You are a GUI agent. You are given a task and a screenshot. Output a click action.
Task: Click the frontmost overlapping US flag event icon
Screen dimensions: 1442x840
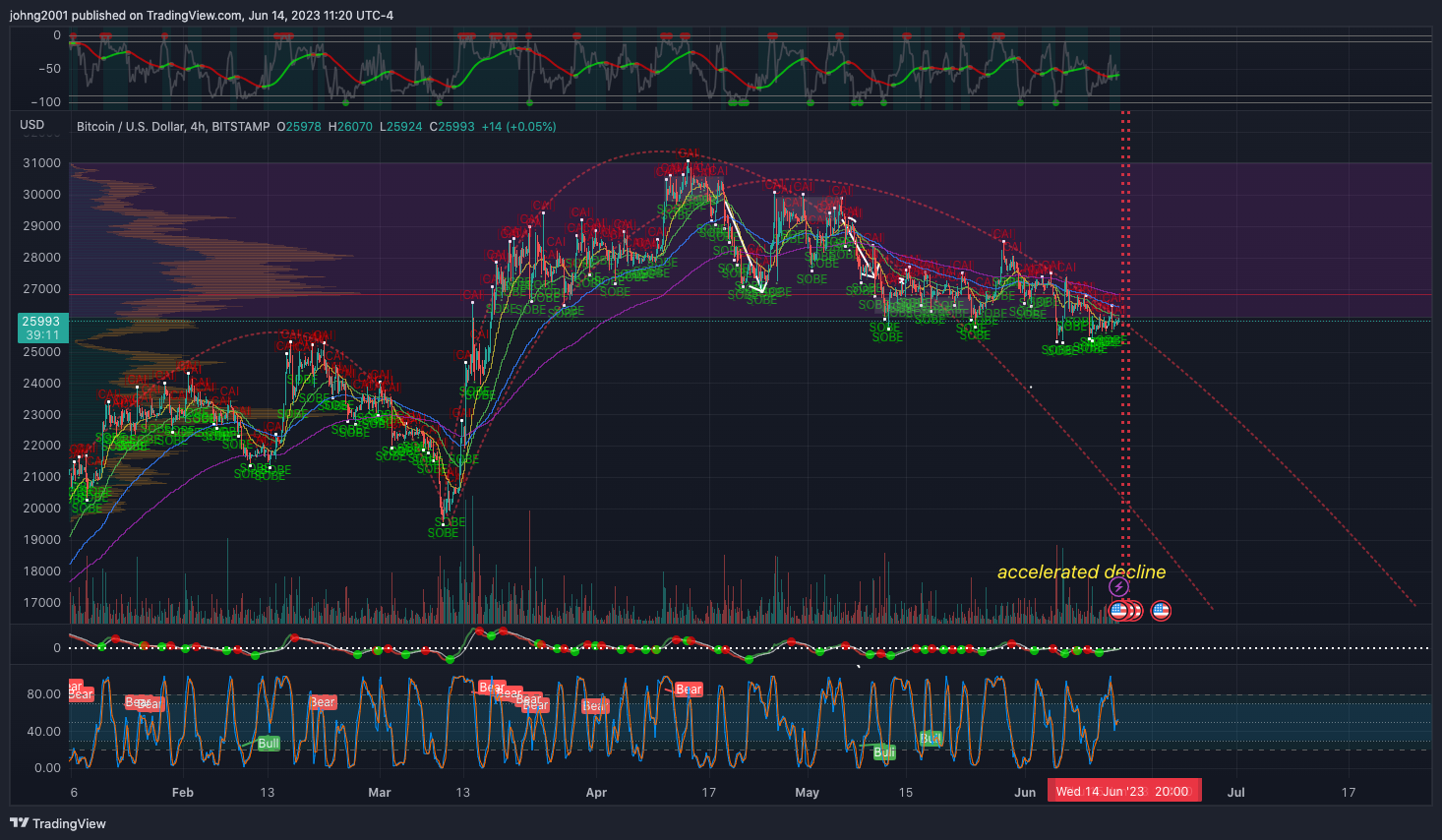tap(1118, 611)
